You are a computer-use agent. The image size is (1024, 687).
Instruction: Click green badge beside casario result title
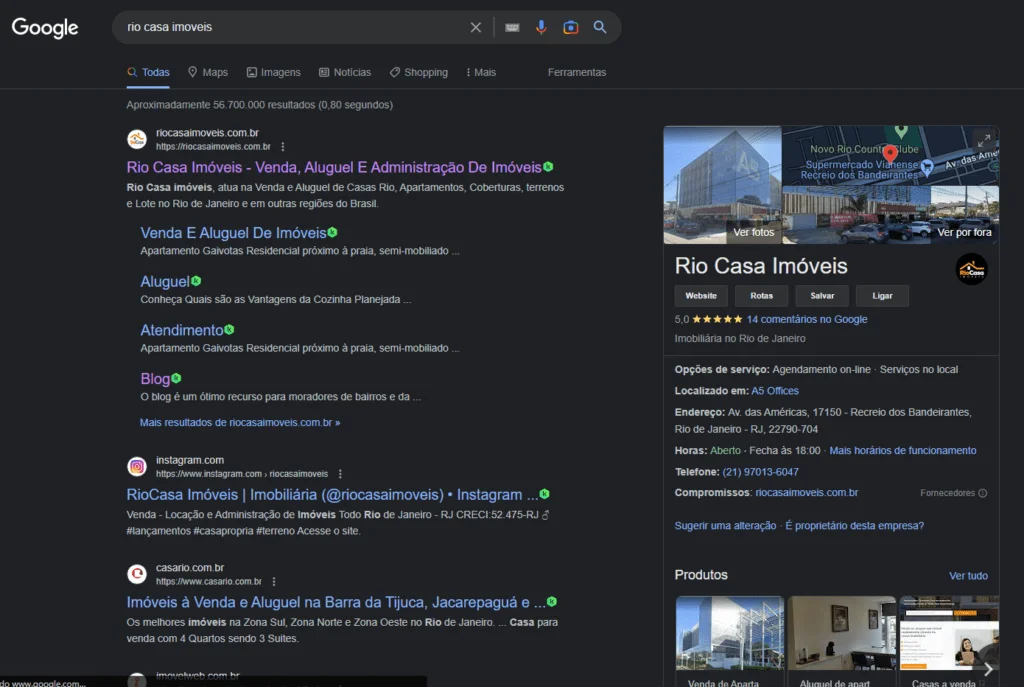pyautogui.click(x=552, y=602)
